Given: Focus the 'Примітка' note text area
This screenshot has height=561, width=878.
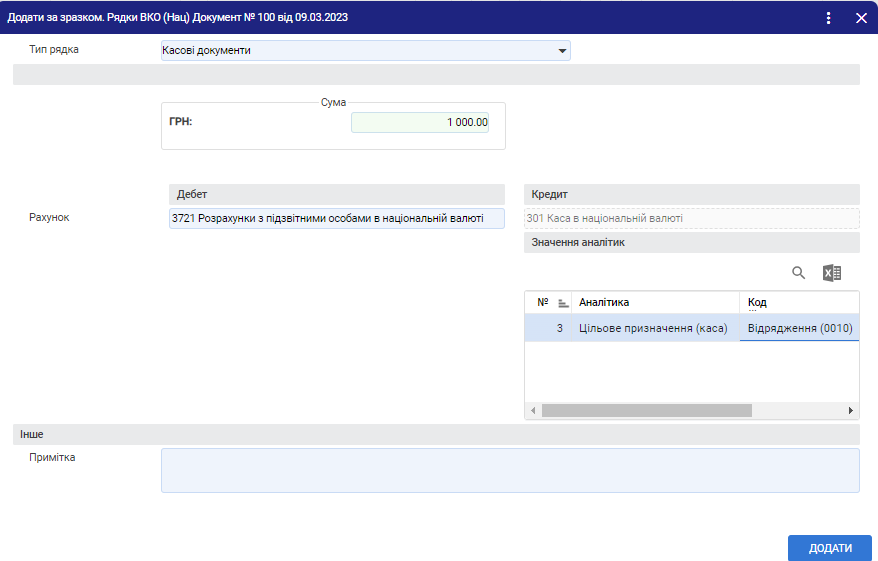Looking at the screenshot, I should (x=510, y=470).
